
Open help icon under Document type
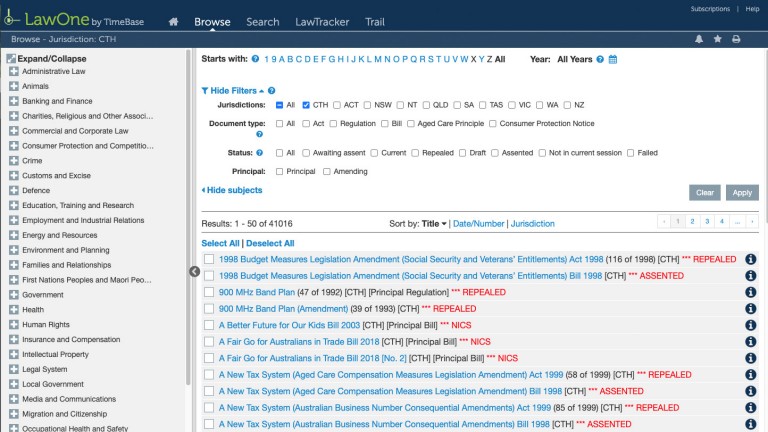pyautogui.click(x=260, y=134)
